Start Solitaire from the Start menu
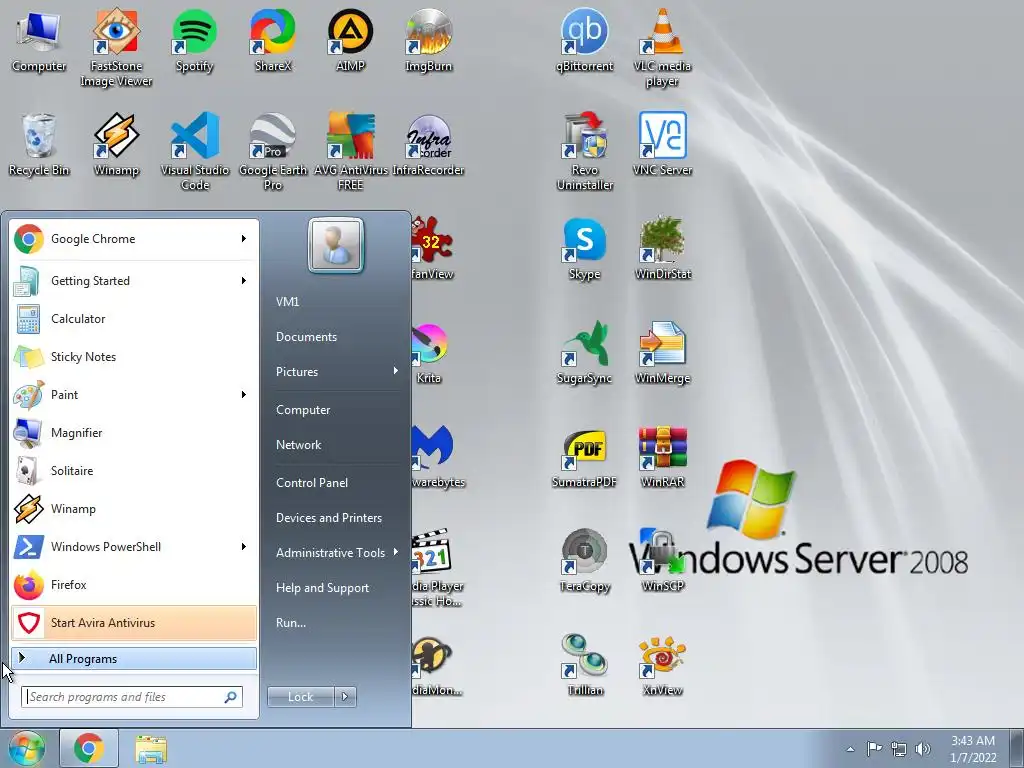 (x=134, y=471)
